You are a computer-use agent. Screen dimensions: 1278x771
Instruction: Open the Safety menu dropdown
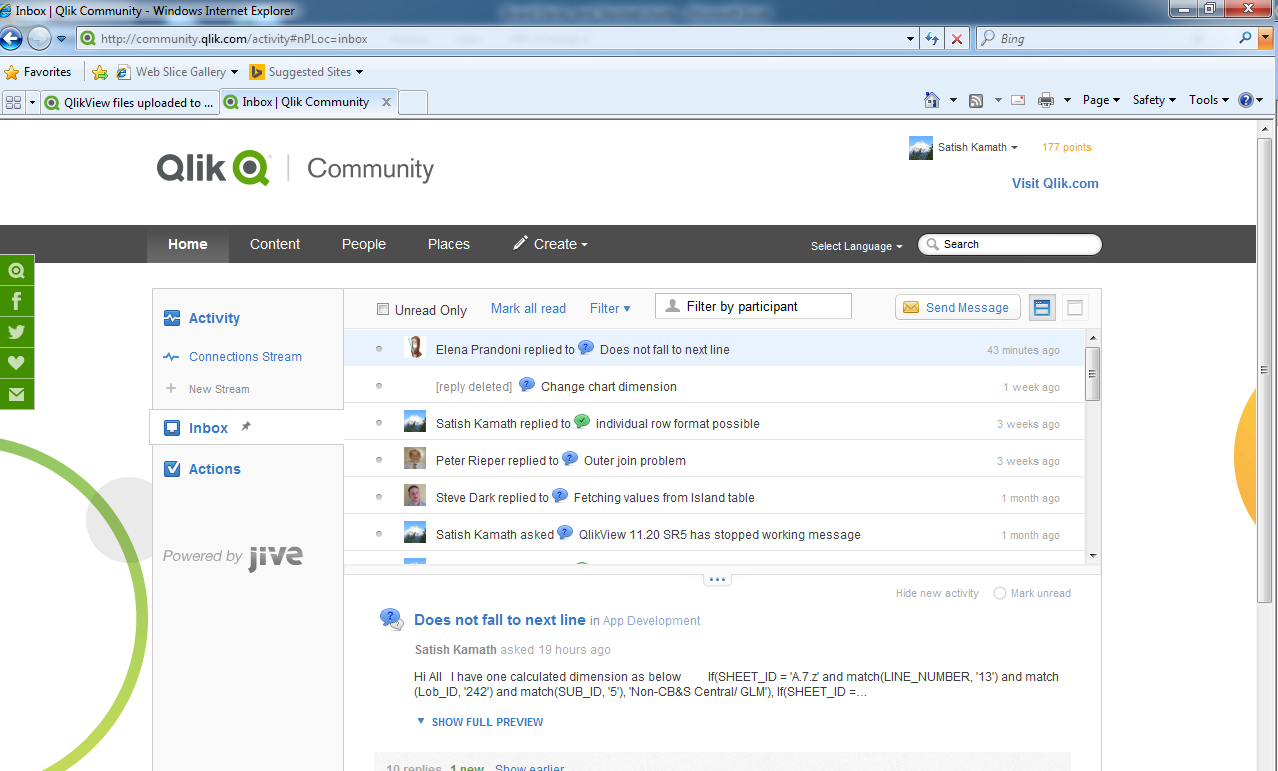(x=1155, y=100)
